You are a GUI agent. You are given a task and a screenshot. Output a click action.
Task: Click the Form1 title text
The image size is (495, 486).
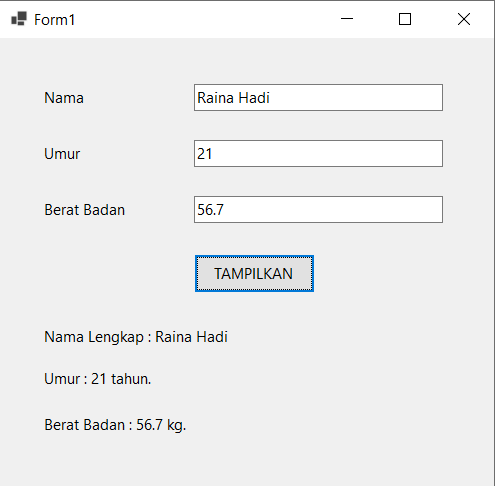pyautogui.click(x=54, y=20)
